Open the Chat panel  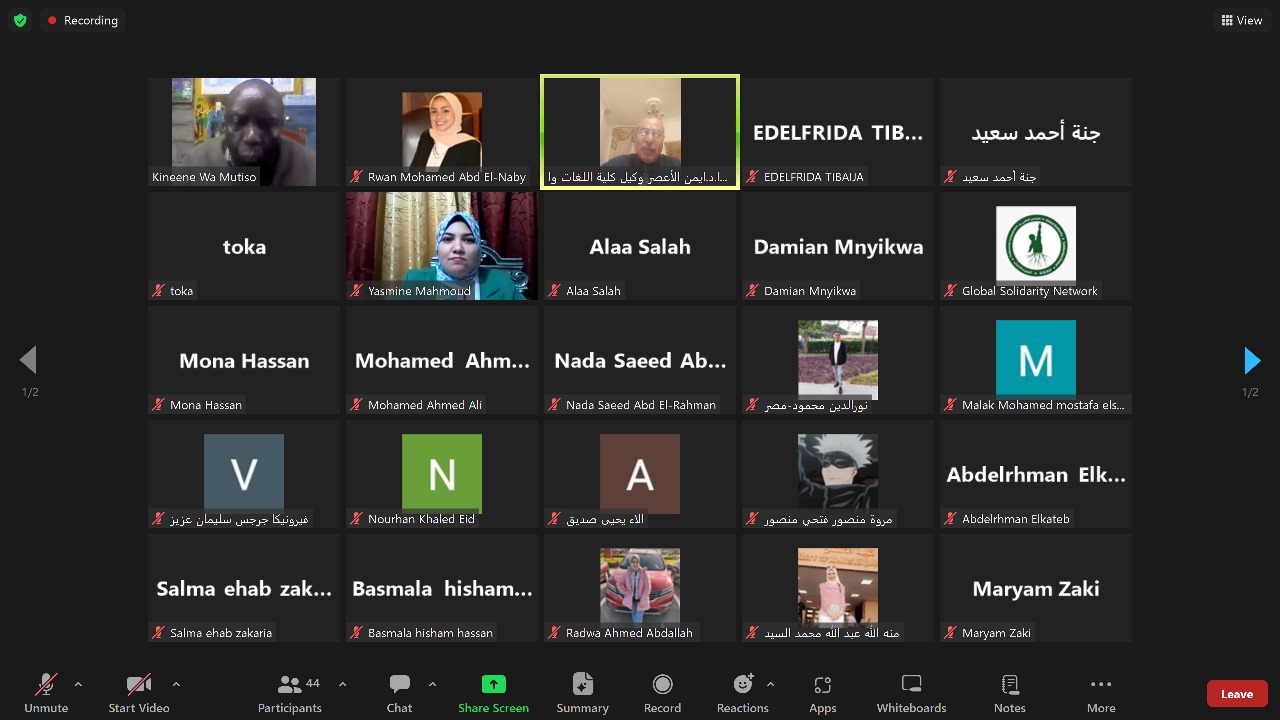(x=399, y=692)
